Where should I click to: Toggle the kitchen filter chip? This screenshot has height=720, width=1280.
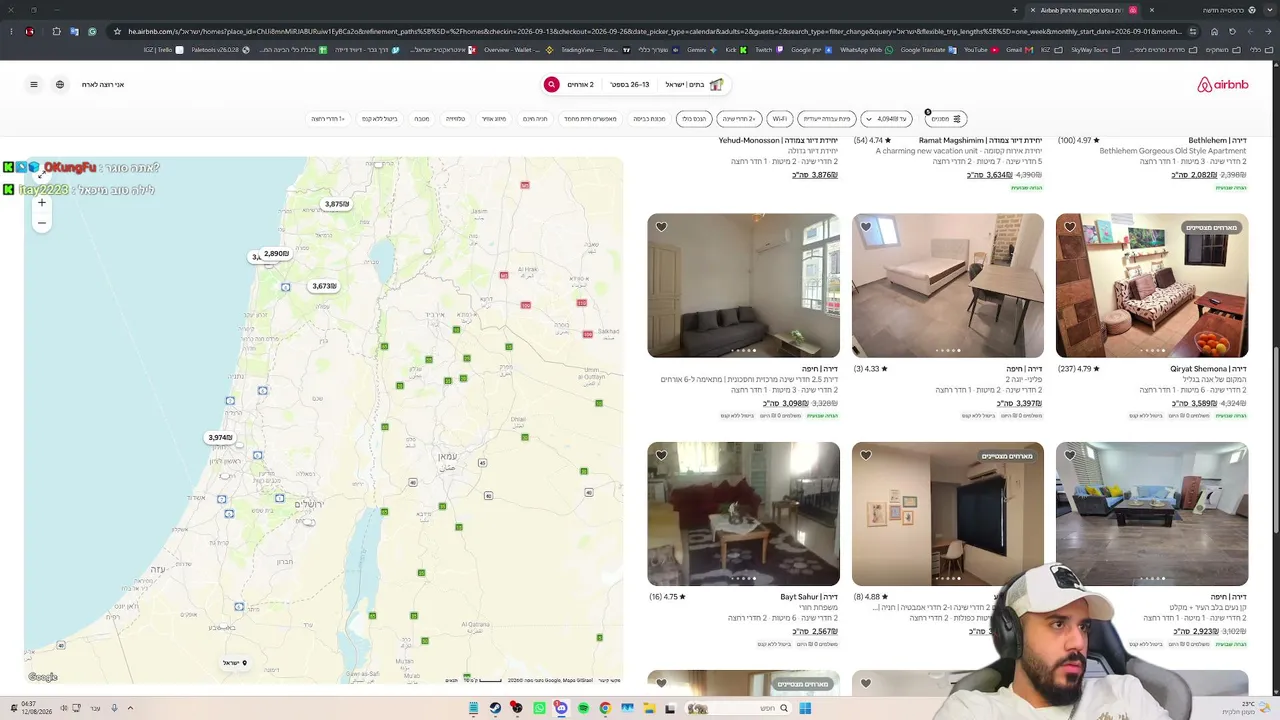422,119
